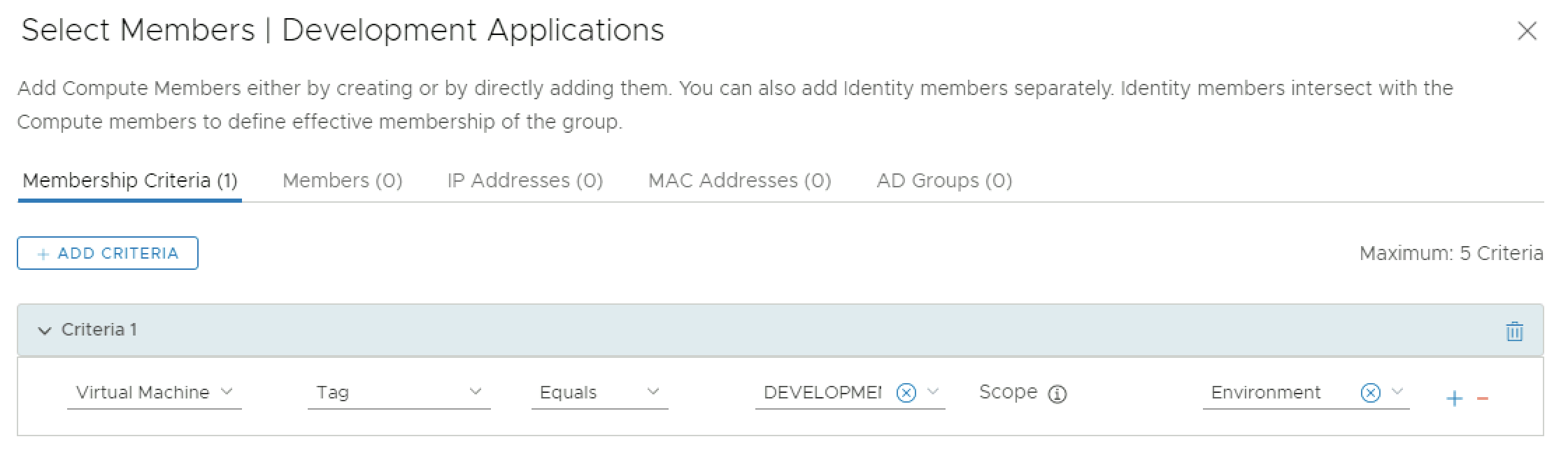The width and height of the screenshot is (1568, 453).
Task: Go to the MAC Addresses (0) tab
Action: (x=739, y=180)
